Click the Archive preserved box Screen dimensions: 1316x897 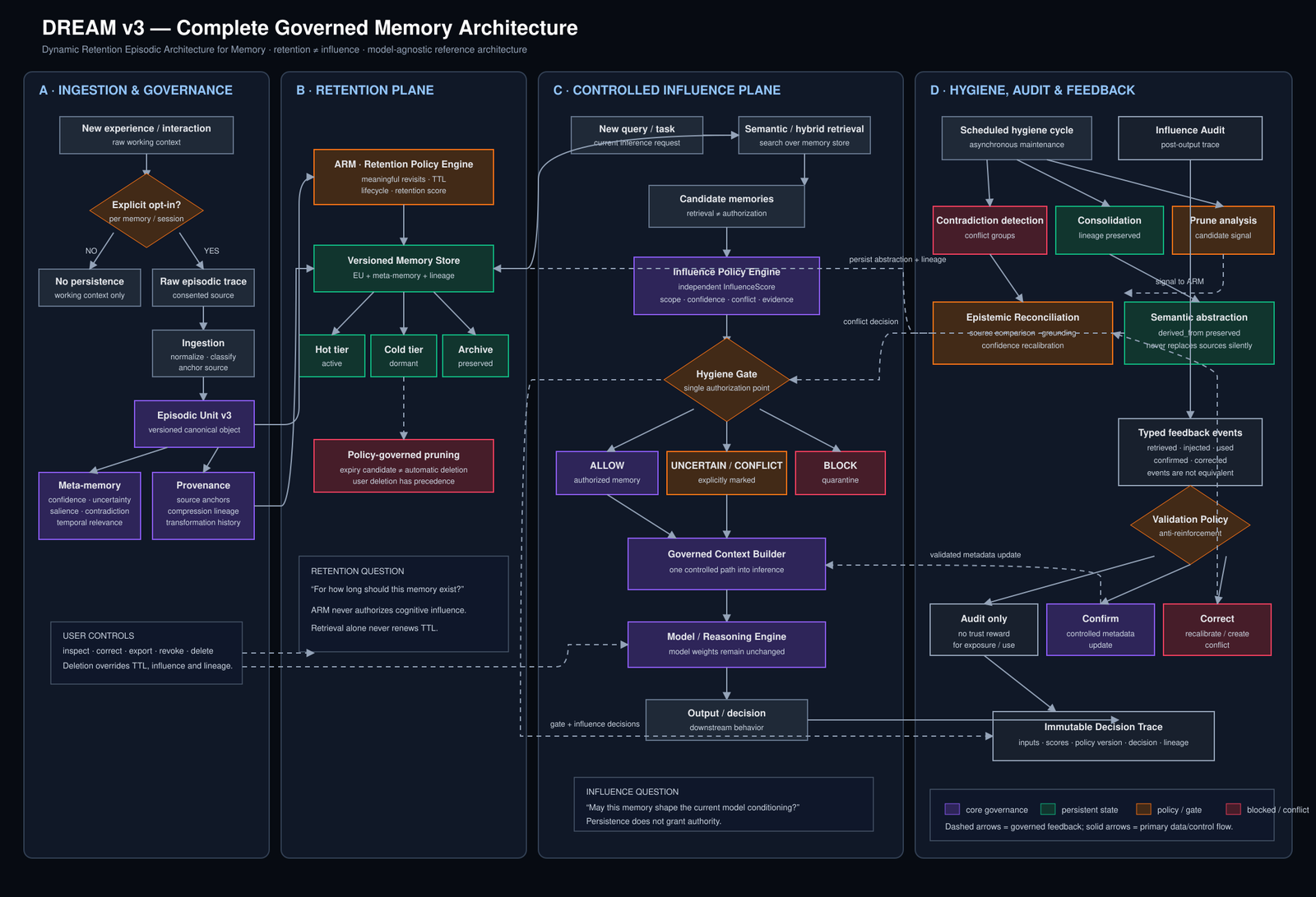coord(475,356)
